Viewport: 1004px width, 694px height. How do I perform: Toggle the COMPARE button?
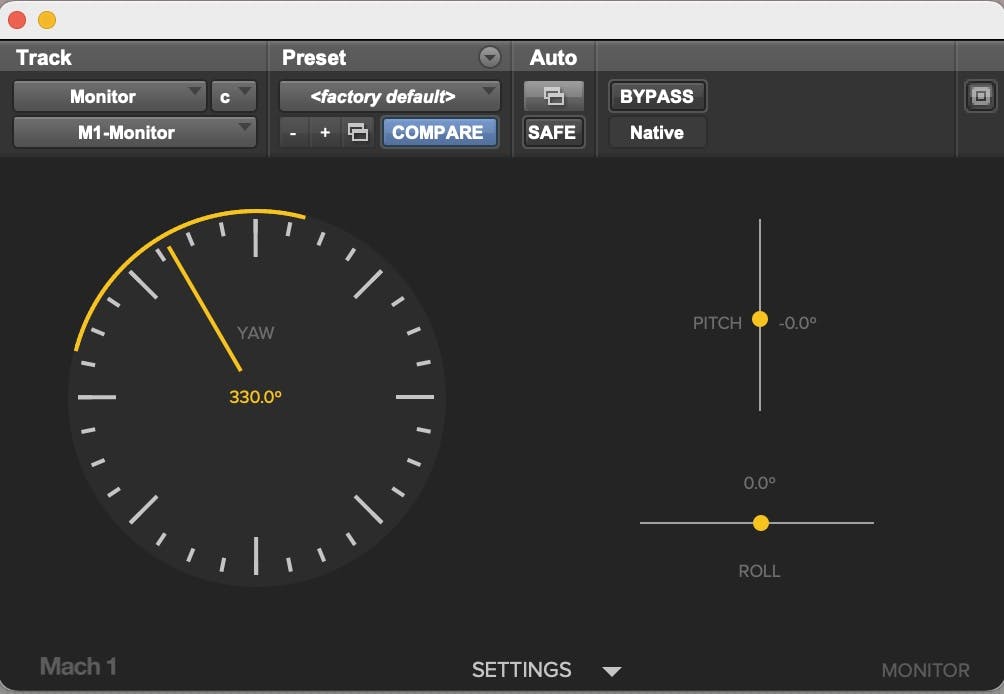pyautogui.click(x=439, y=131)
